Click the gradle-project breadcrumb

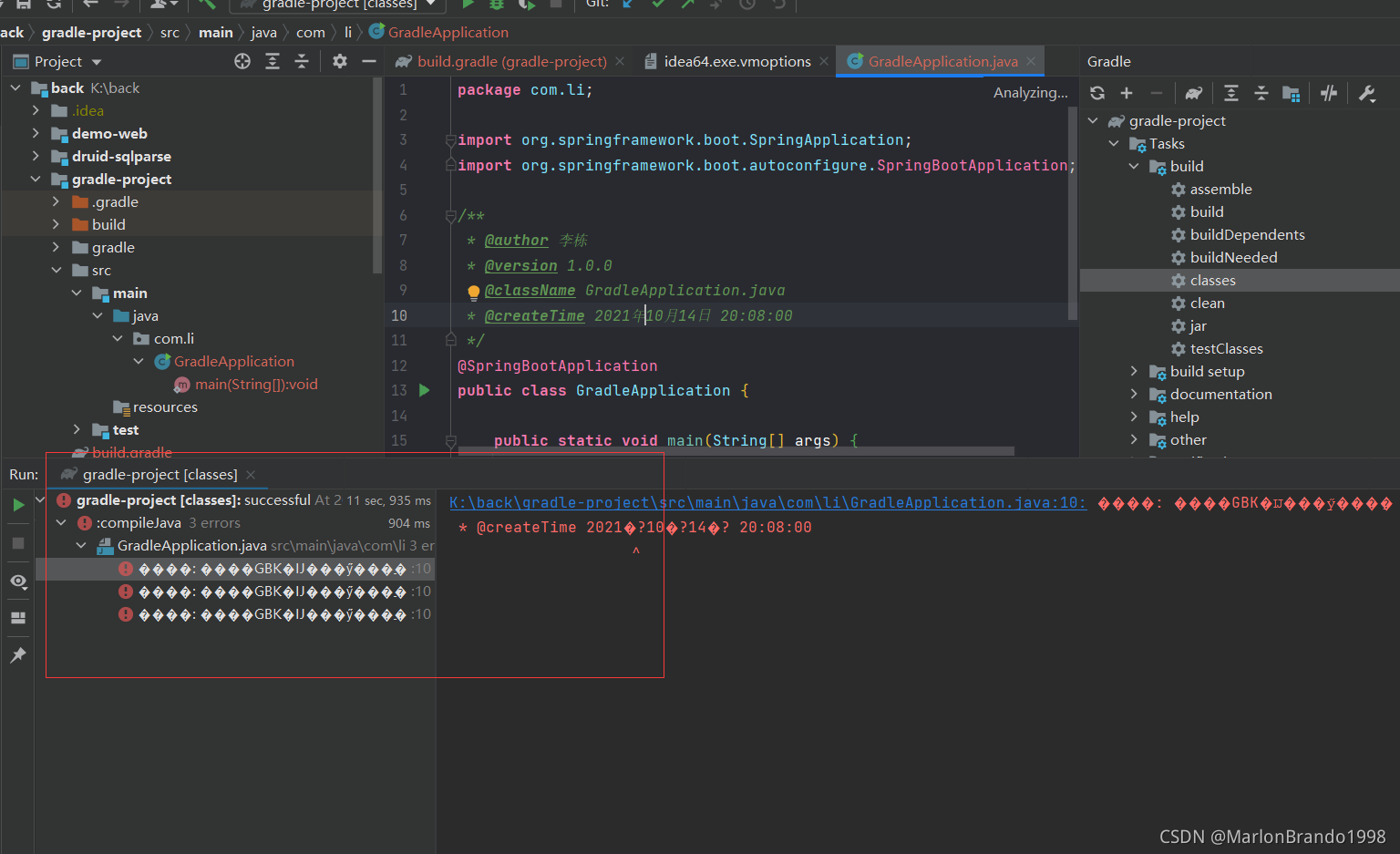click(x=91, y=32)
